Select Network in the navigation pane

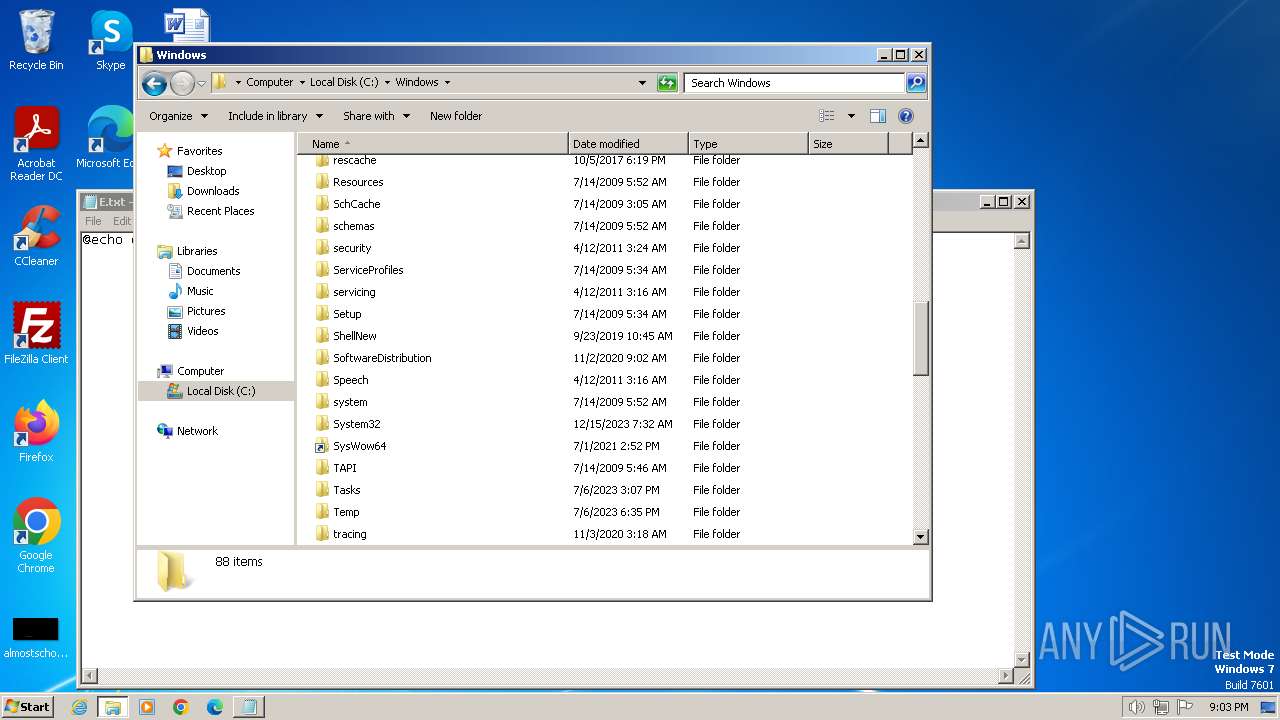click(x=197, y=431)
